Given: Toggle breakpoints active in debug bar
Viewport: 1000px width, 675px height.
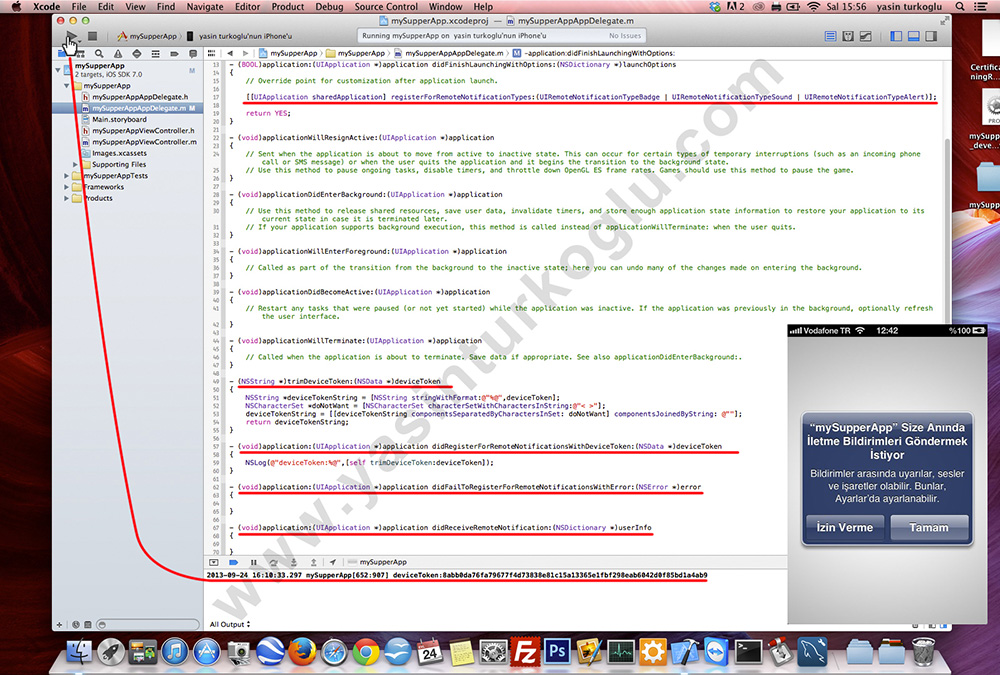Looking at the screenshot, I should 233,562.
